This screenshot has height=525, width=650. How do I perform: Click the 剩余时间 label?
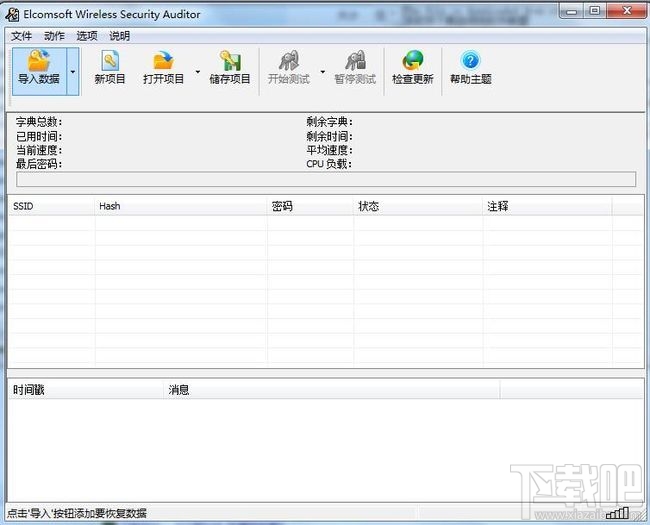click(330, 136)
